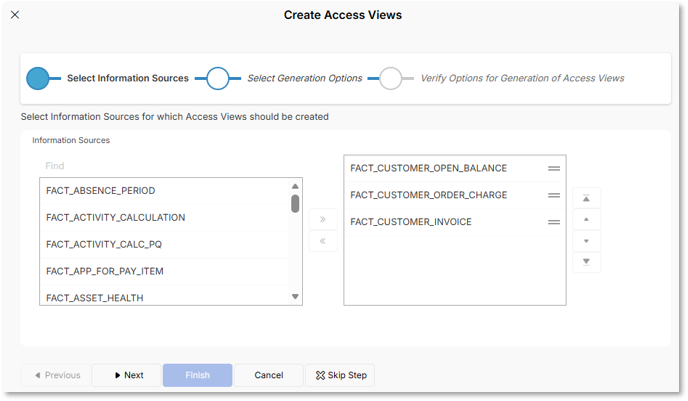Move selected item to bottom
Screen dimensions: 688x401
pyautogui.click(x=586, y=262)
